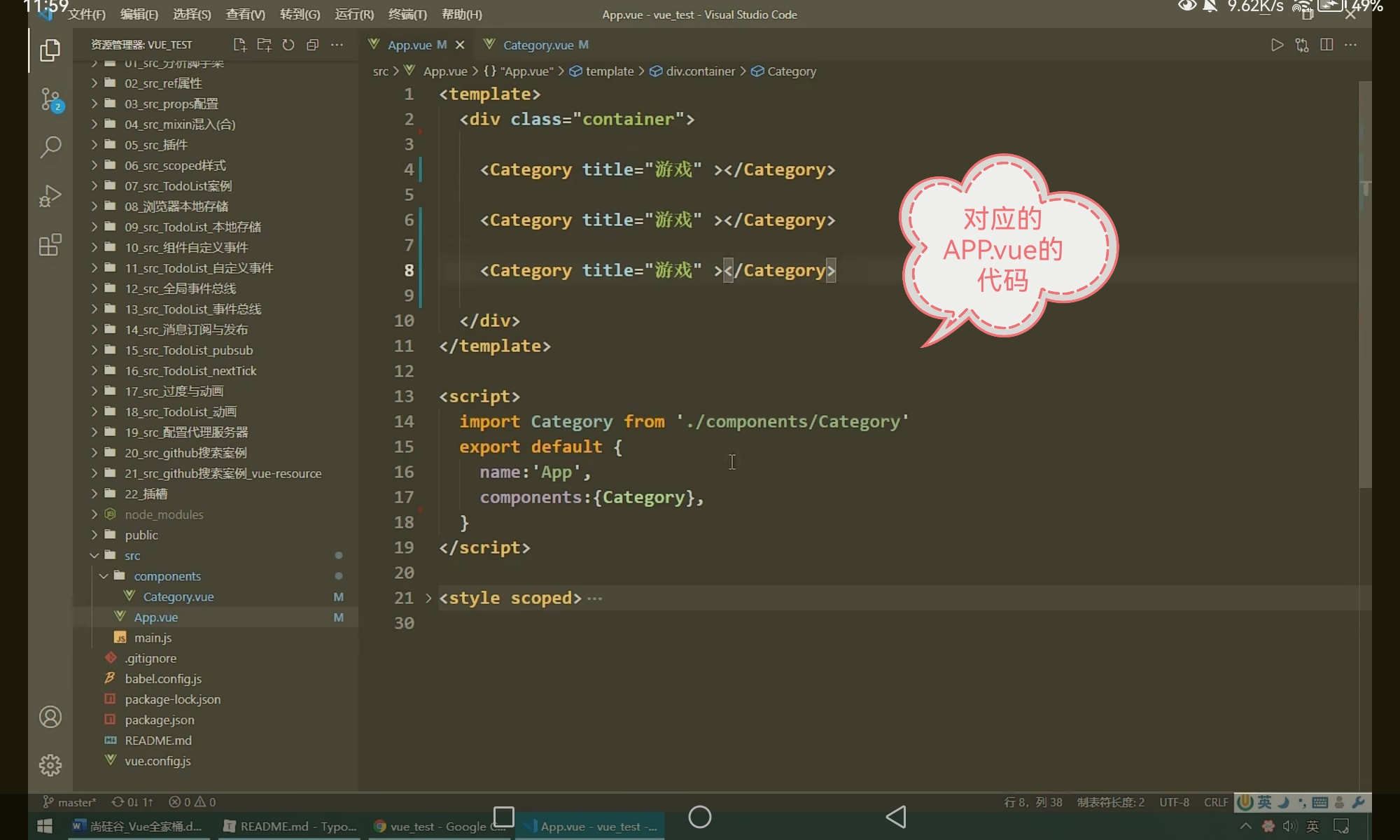Expand the node_modules folder
This screenshot has width=1400, height=840.
pyautogui.click(x=164, y=514)
